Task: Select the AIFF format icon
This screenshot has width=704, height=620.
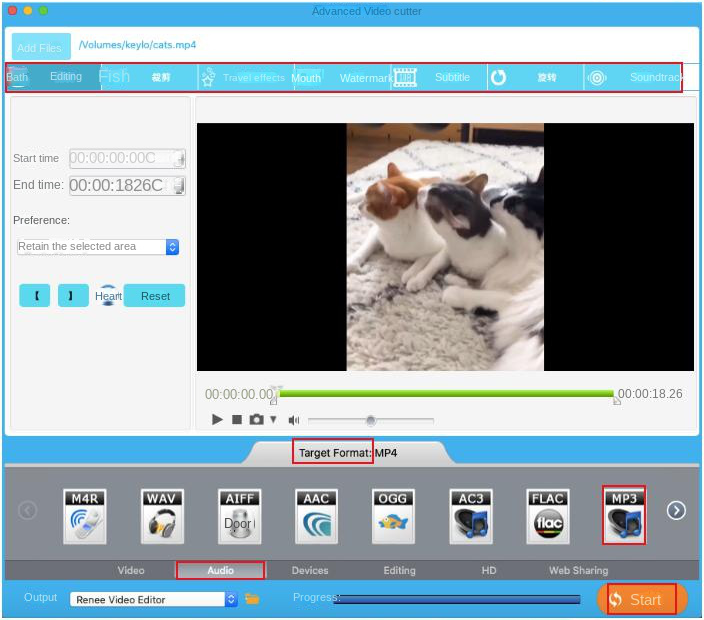Action: 239,517
